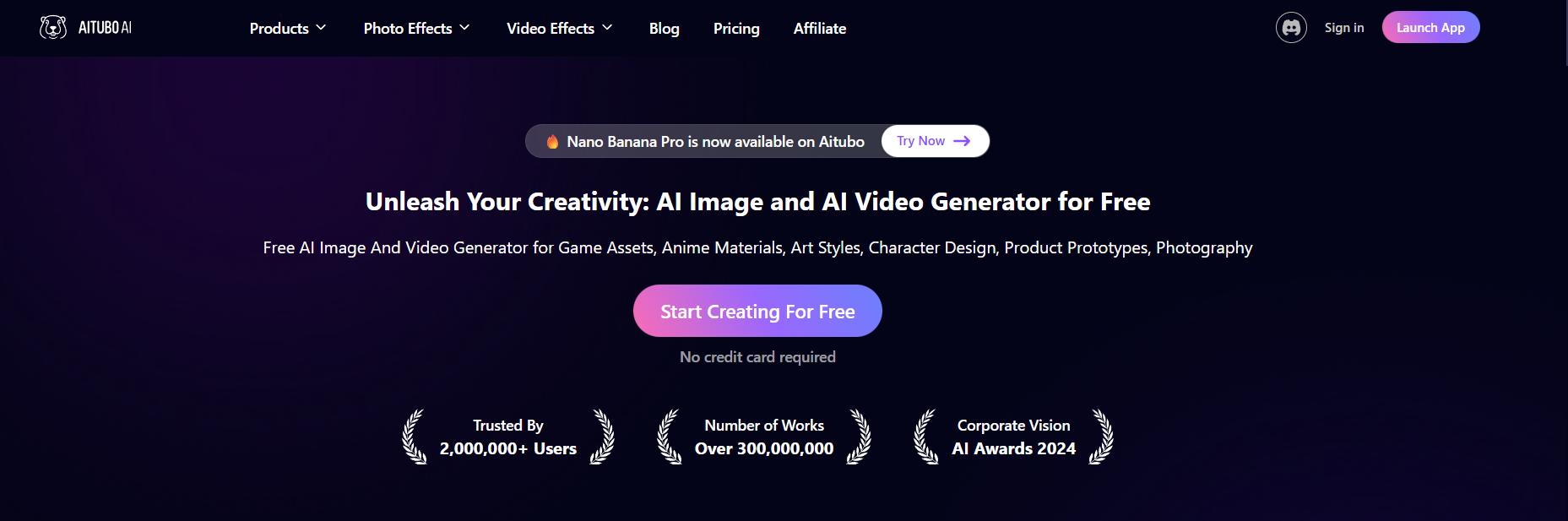
Task: Open the Products menu
Action: pyautogui.click(x=288, y=28)
